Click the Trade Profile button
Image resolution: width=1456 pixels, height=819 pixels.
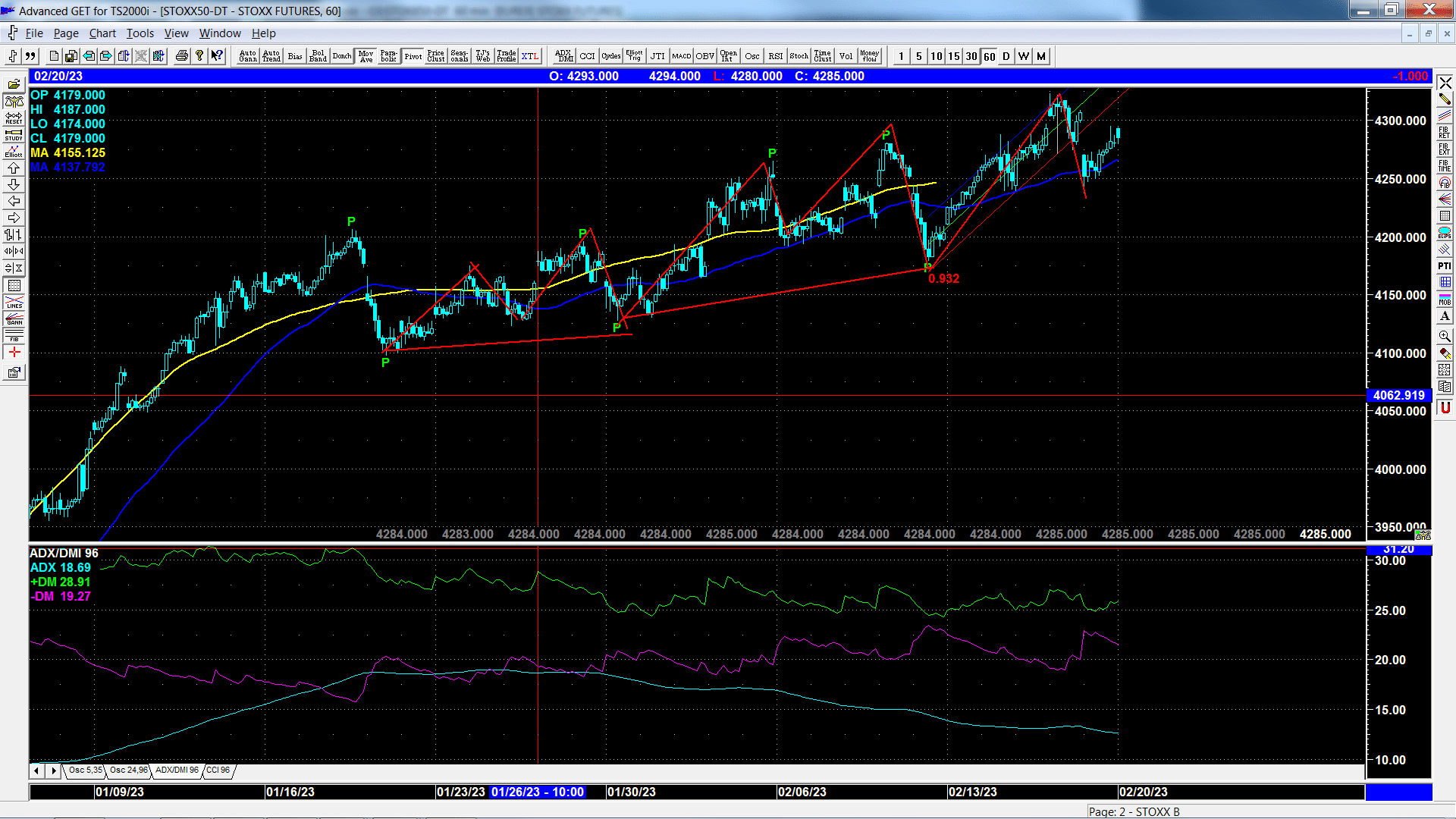pyautogui.click(x=507, y=56)
